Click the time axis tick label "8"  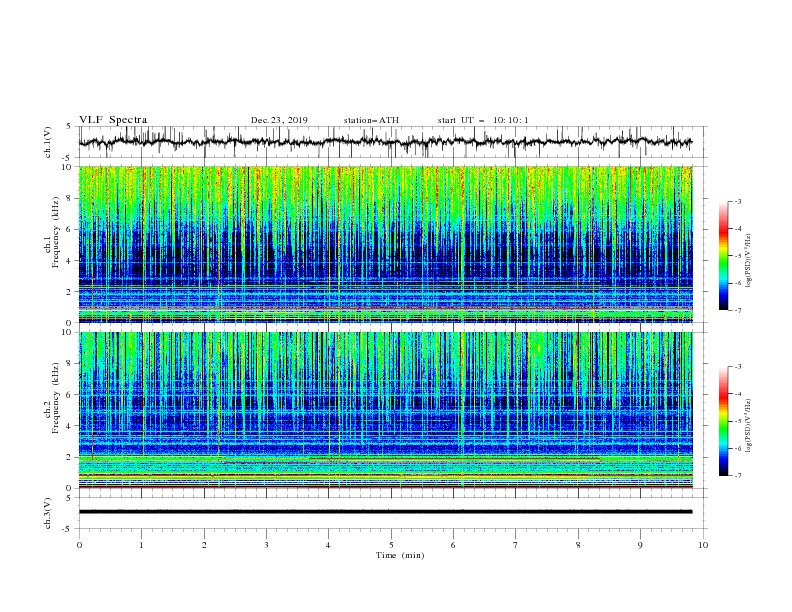point(578,545)
